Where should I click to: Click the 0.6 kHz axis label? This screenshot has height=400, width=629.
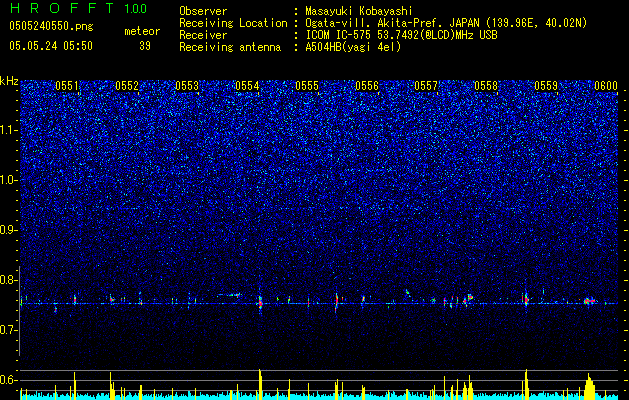click(x=9, y=380)
